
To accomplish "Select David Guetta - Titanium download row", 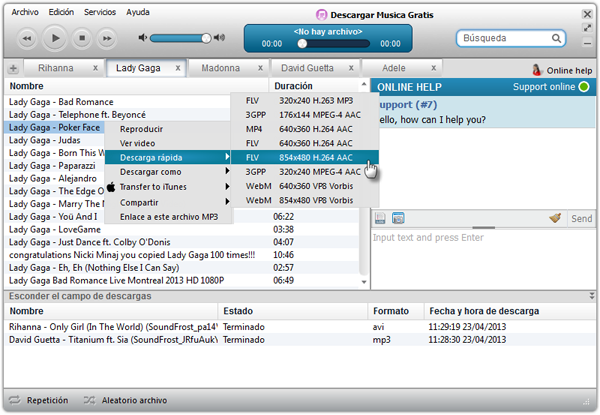I will pos(300,340).
